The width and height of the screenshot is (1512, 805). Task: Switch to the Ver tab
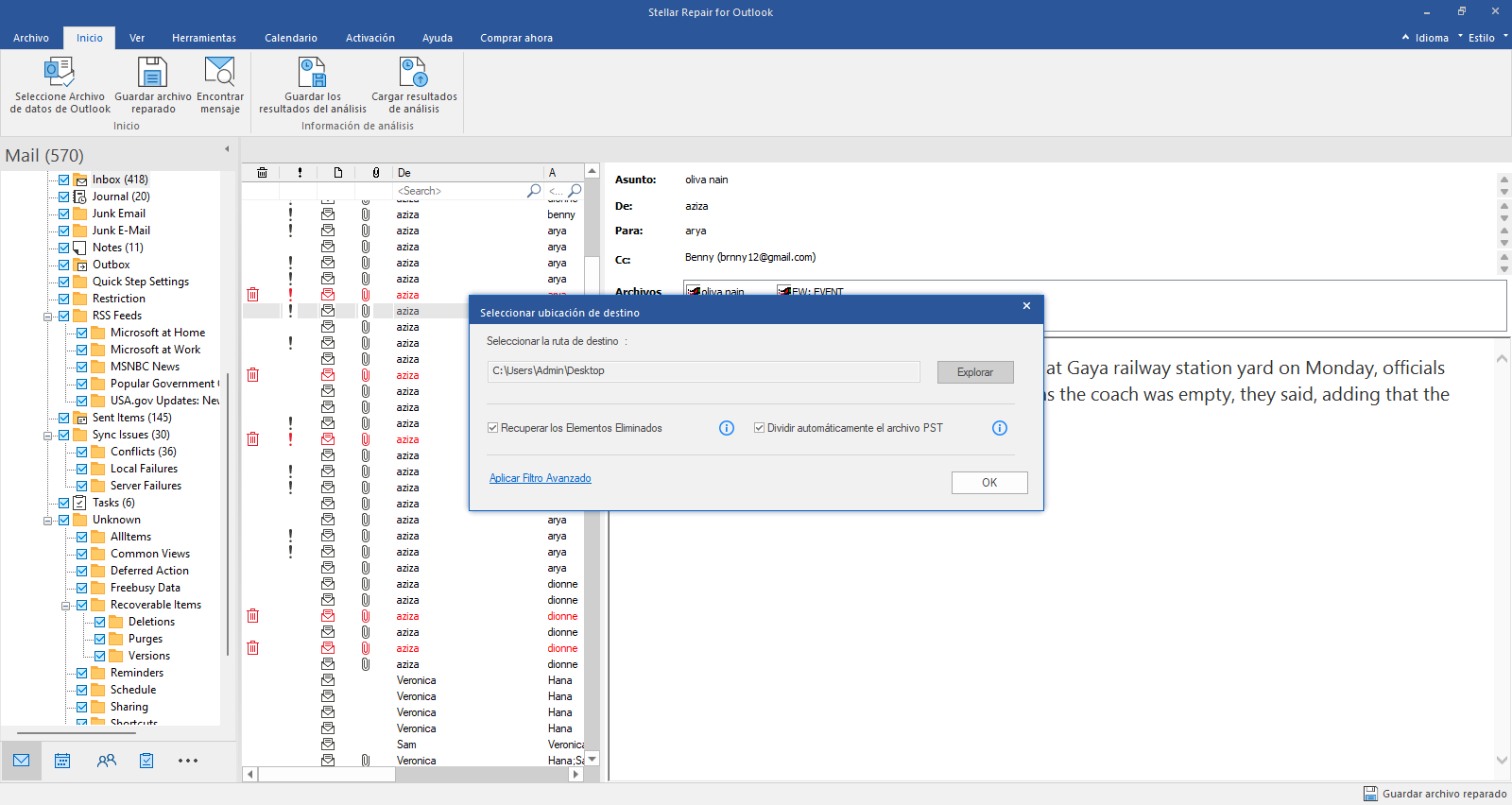point(137,38)
